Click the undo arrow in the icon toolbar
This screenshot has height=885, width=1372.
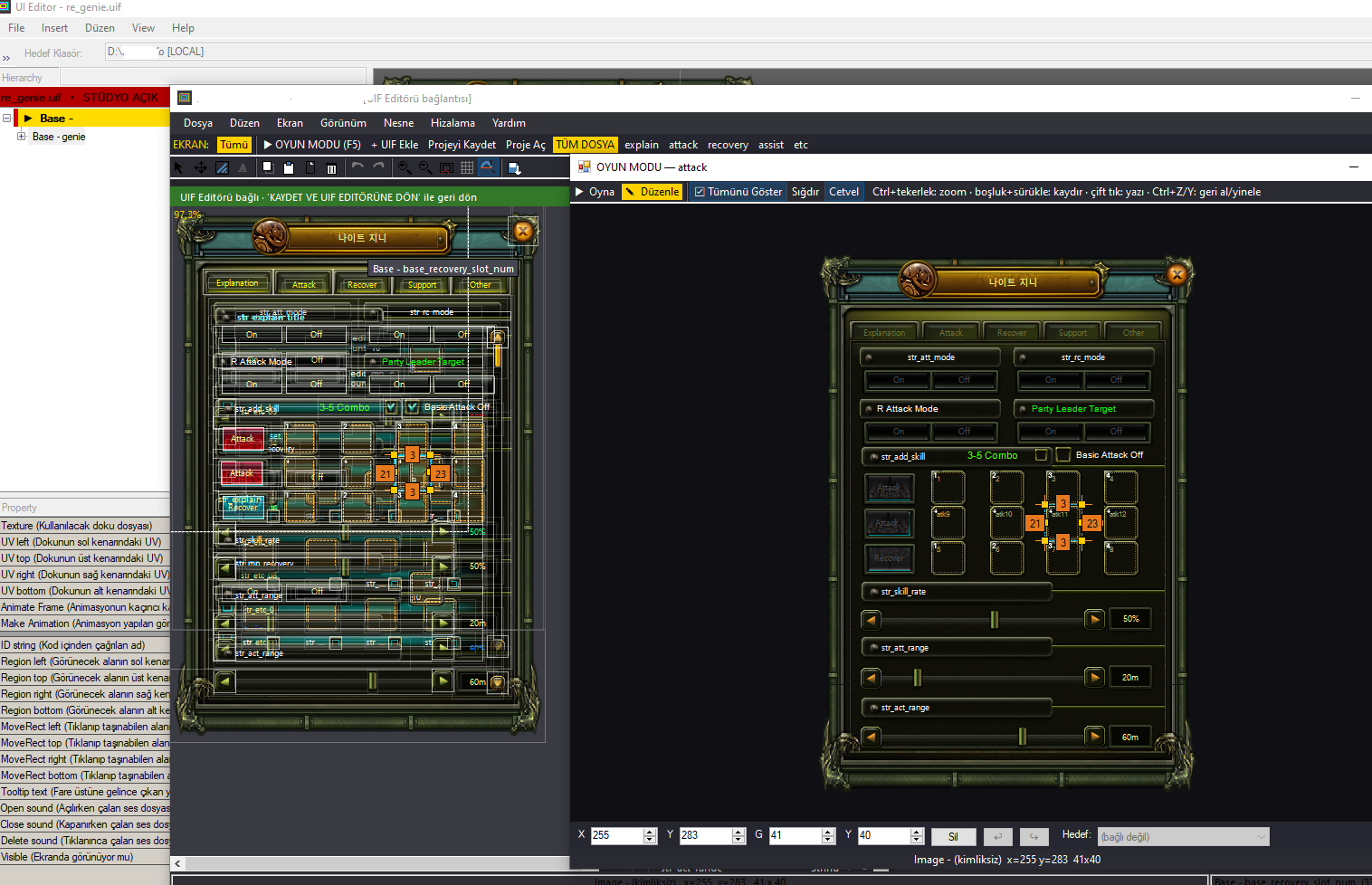click(357, 167)
